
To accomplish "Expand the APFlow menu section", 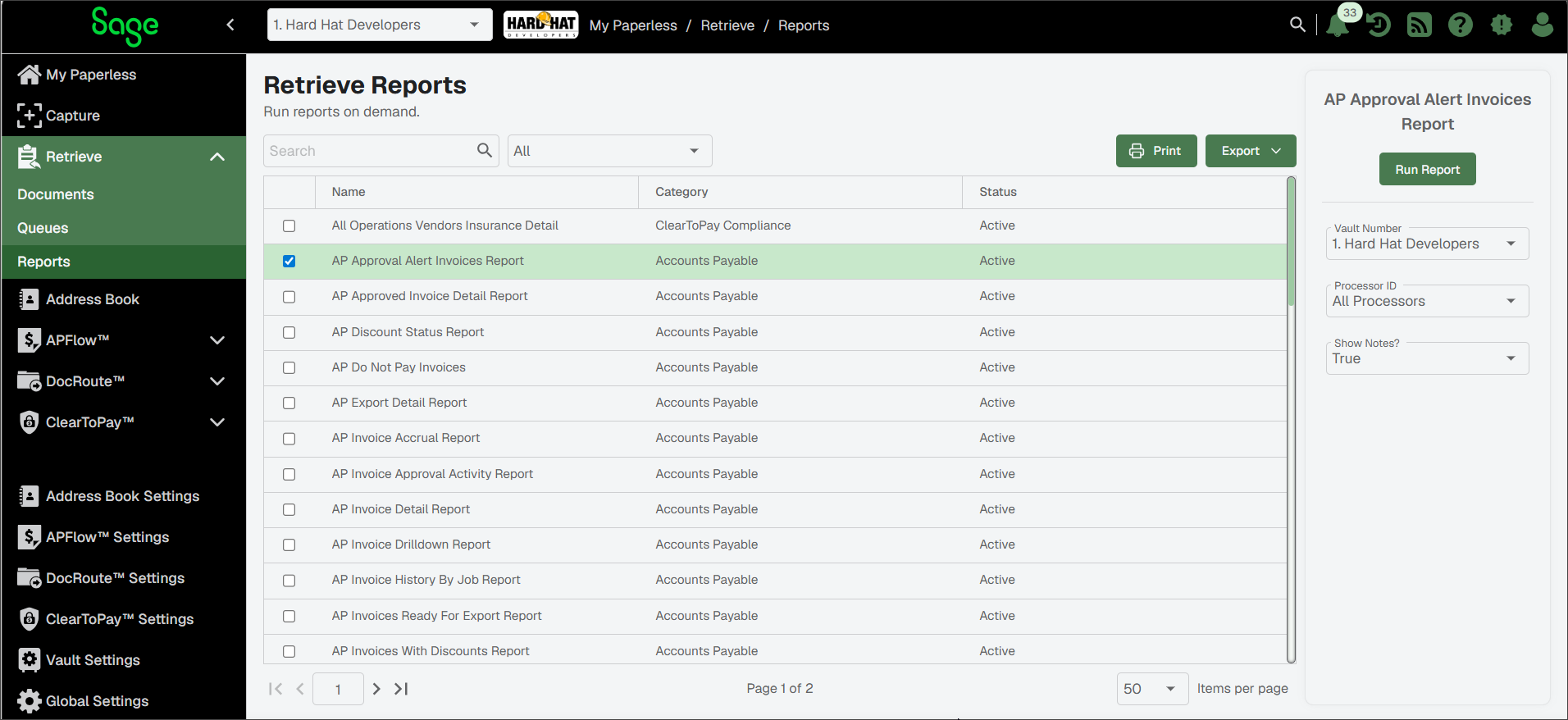I will pyautogui.click(x=217, y=340).
